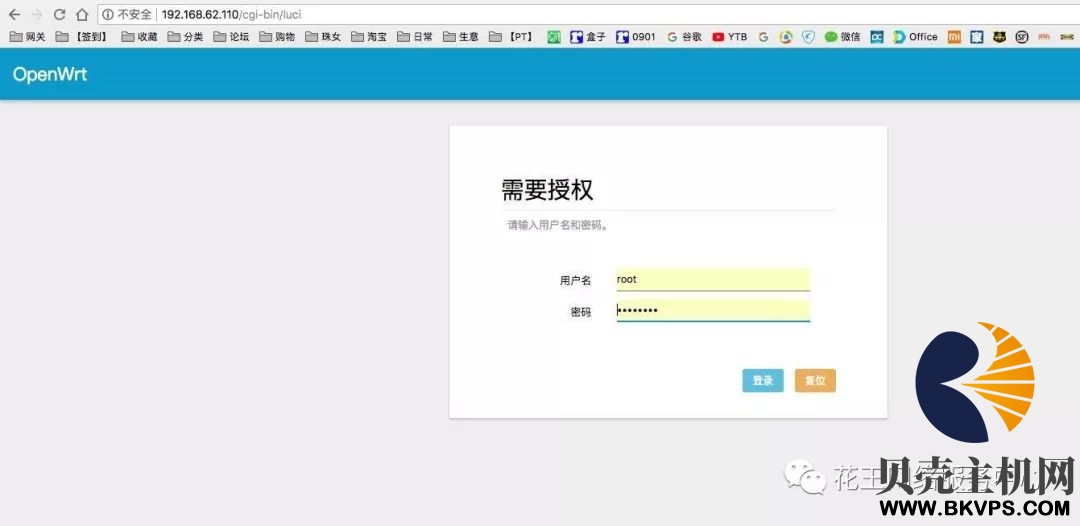The width and height of the screenshot is (1080, 526).
Task: Click the browser back arrow
Action: tap(14, 14)
